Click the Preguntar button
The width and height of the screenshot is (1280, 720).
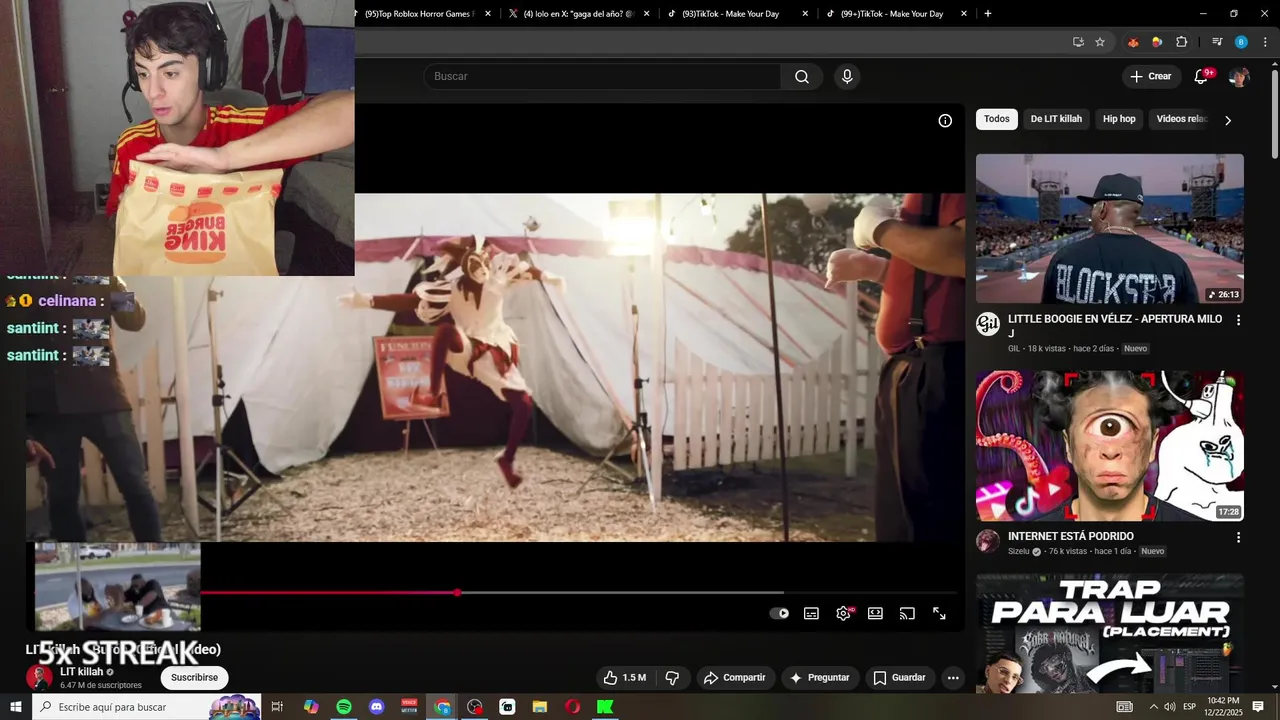tap(819, 678)
